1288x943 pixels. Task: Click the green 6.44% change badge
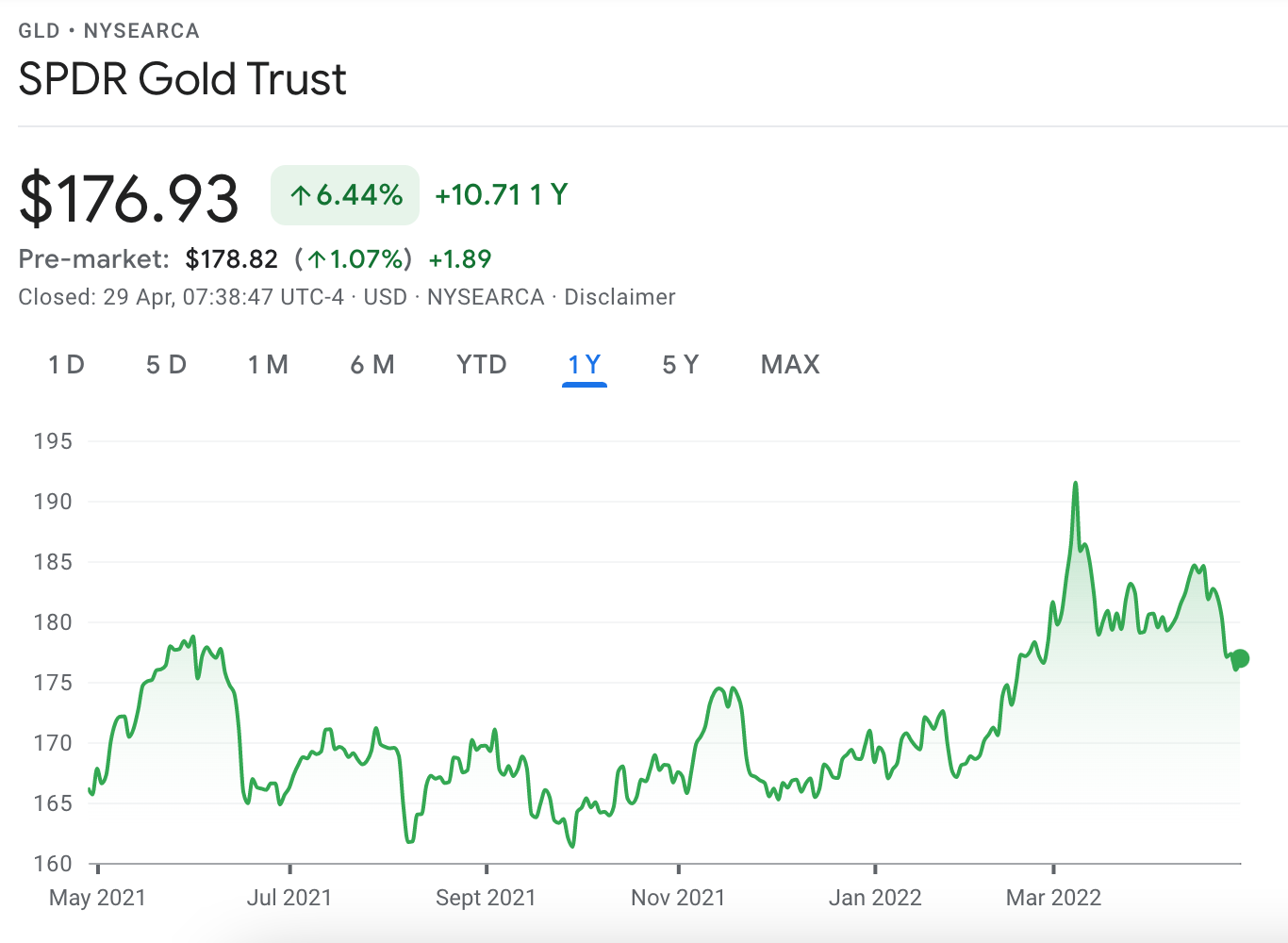344,195
